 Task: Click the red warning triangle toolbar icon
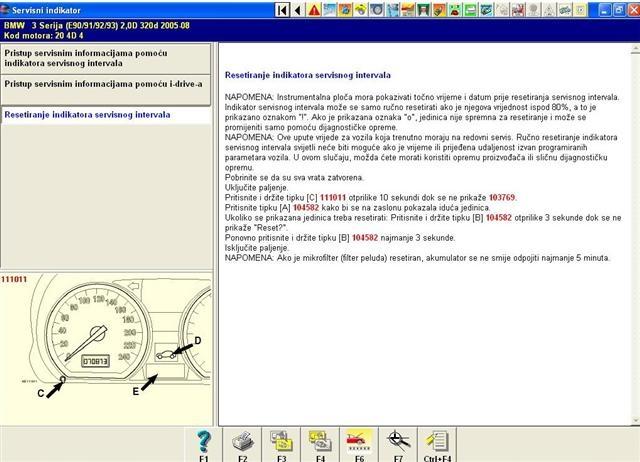point(314,10)
